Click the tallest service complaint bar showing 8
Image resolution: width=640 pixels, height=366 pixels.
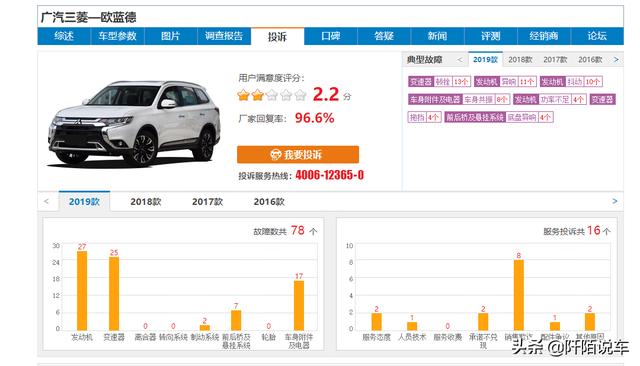pos(518,295)
